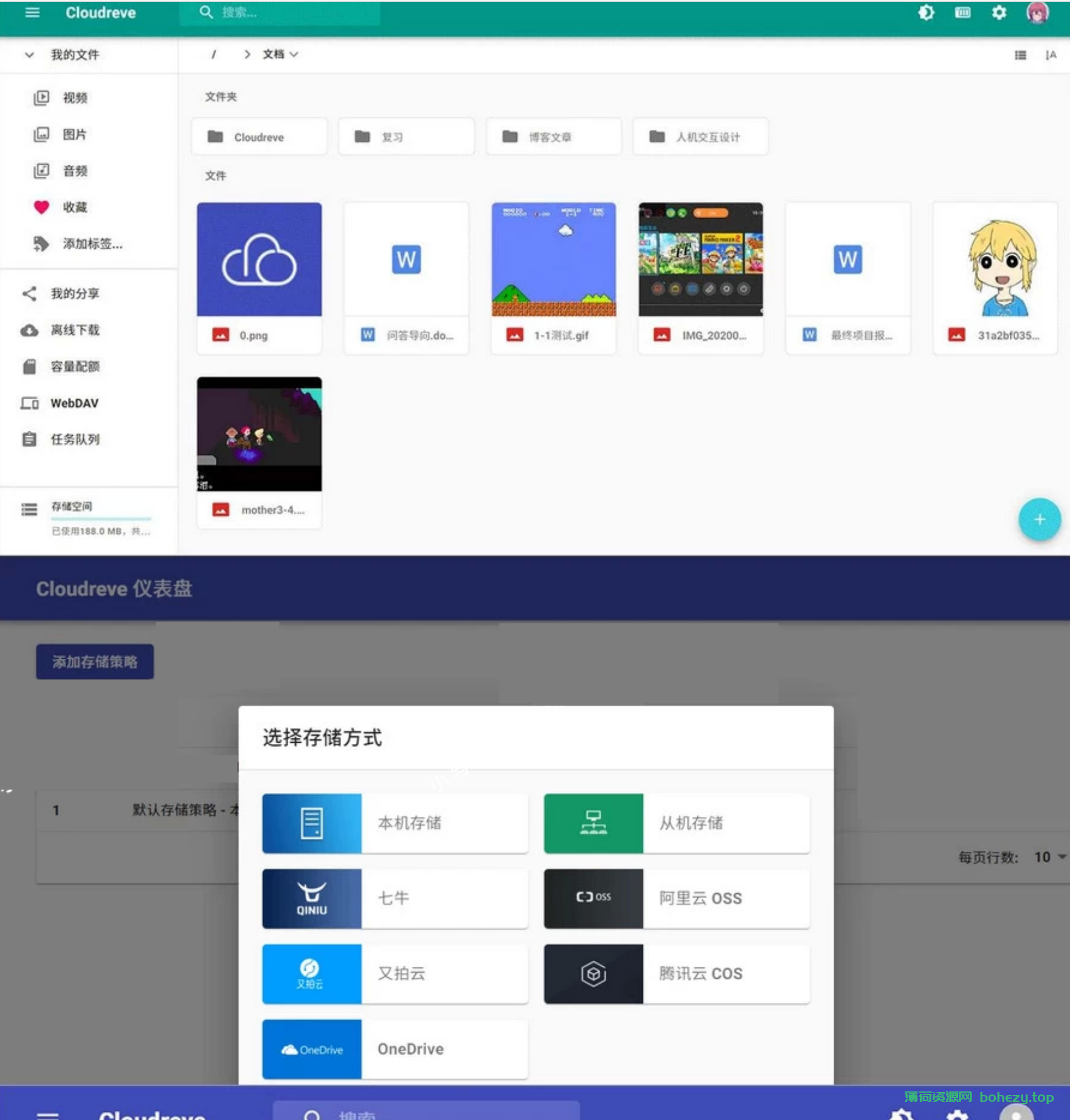
Task: Go to root path slash in breadcrumb
Action: pyautogui.click(x=213, y=54)
